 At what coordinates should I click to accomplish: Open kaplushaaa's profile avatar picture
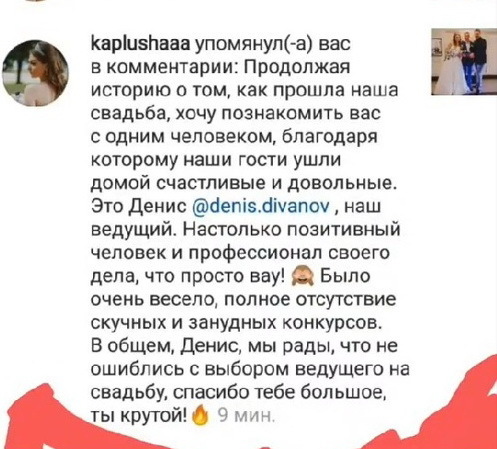pos(35,73)
